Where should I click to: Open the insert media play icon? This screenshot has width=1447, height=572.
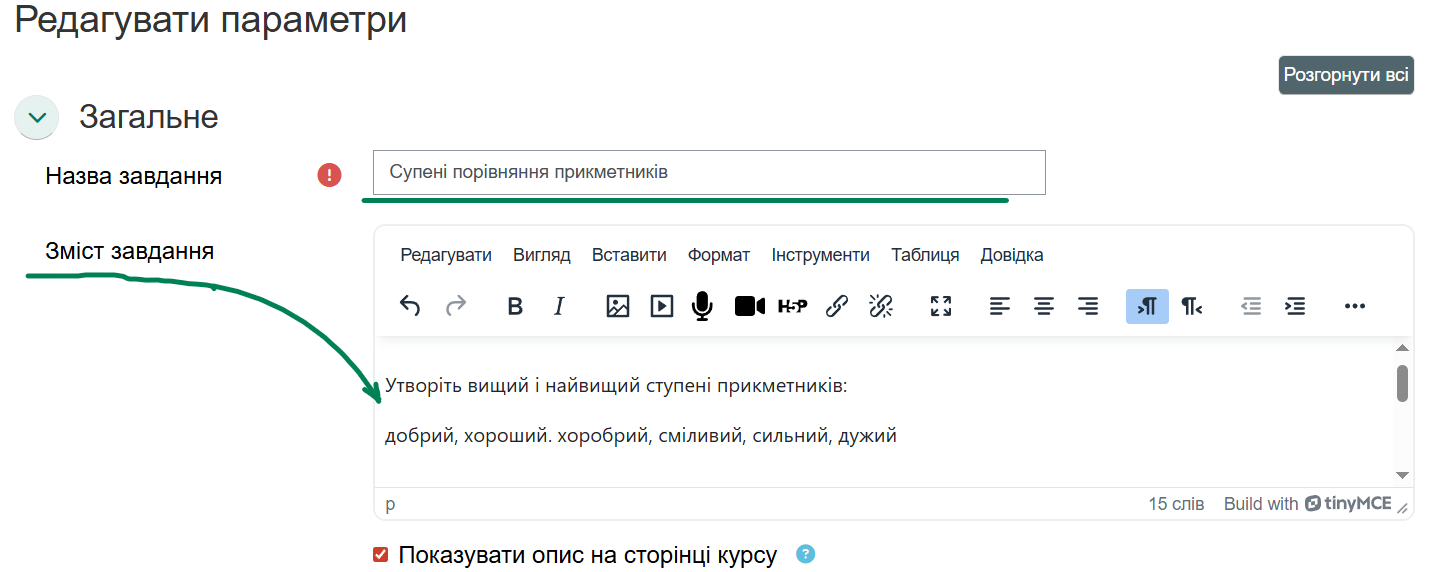(x=662, y=306)
